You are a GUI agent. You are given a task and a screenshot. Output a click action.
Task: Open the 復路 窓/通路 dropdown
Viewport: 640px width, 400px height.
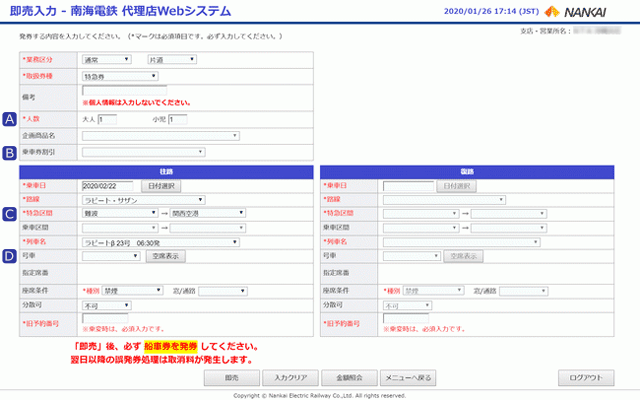tap(524, 291)
